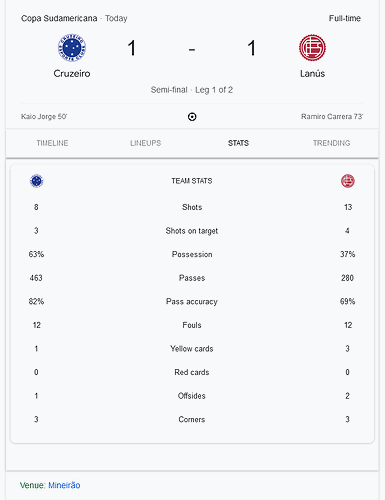Image resolution: width=385 pixels, height=500 pixels.
Task: Click the Pass accuracy row label
Action: pyautogui.click(x=192, y=301)
